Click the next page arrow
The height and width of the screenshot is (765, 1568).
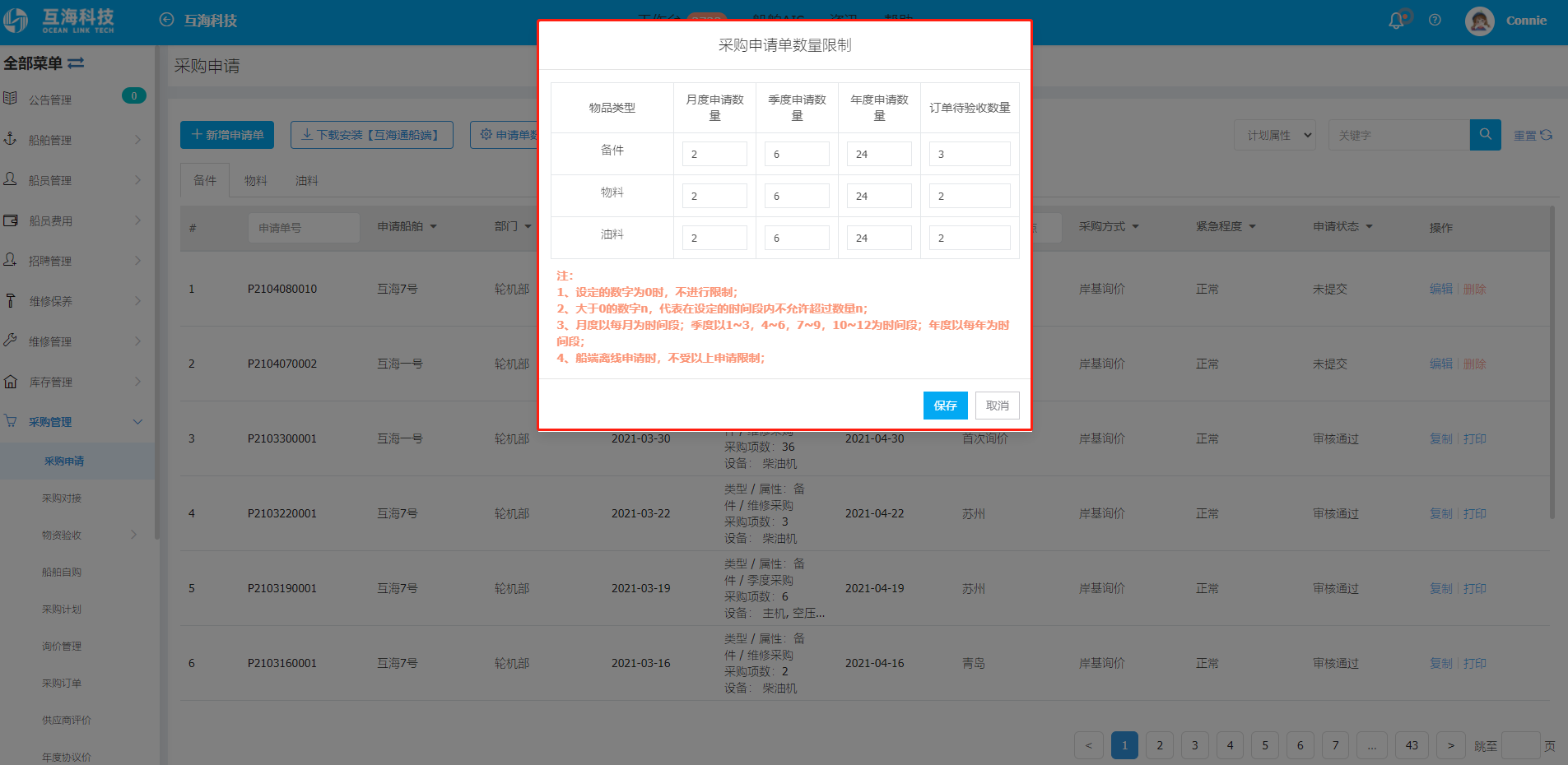1451,745
